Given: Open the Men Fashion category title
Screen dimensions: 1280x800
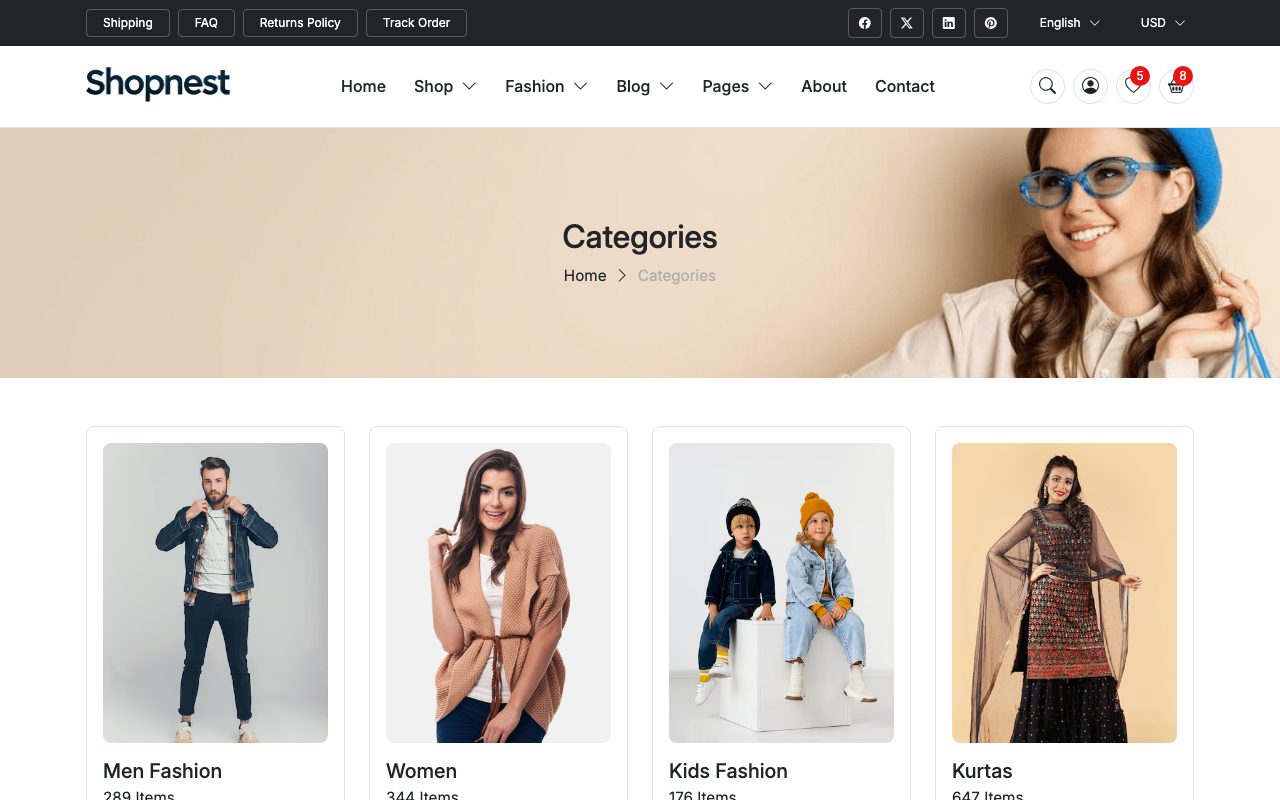Looking at the screenshot, I should coord(162,771).
